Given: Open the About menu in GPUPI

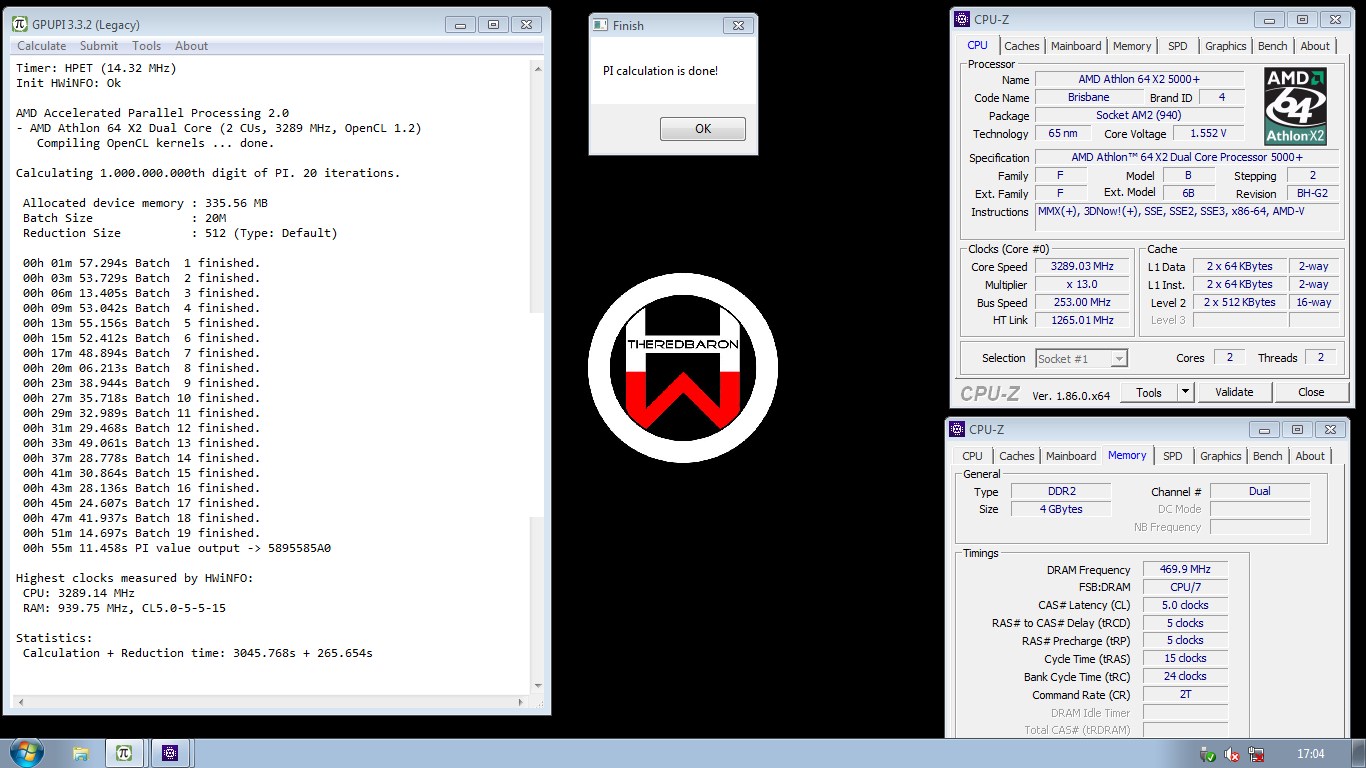Looking at the screenshot, I should pos(191,46).
